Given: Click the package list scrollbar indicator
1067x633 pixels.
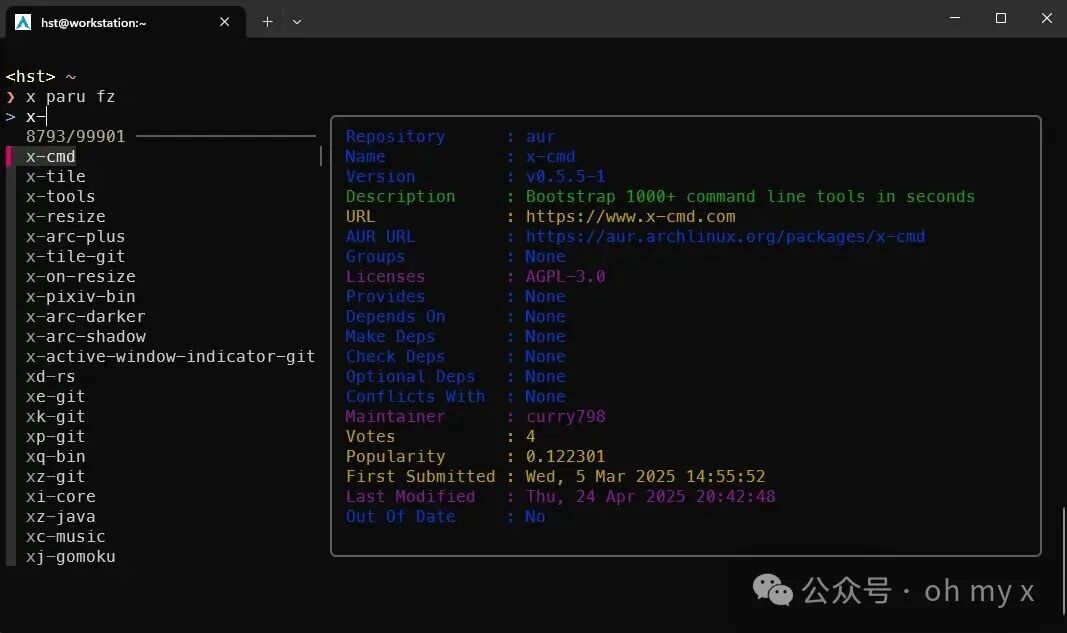Looking at the screenshot, I should 321,157.
